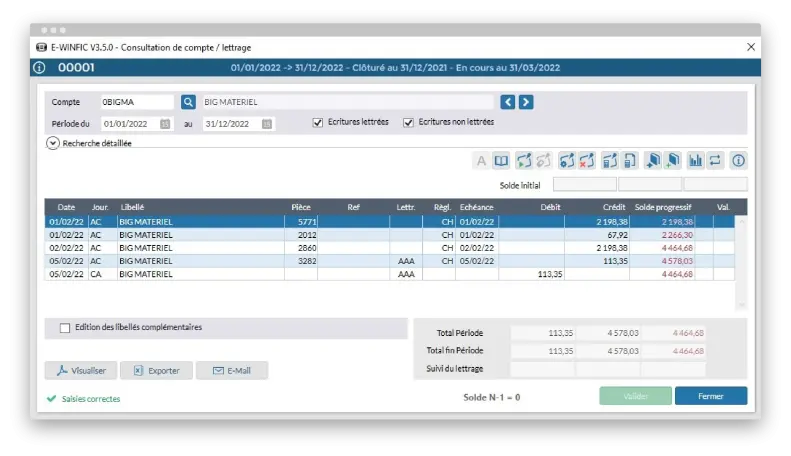Click the bar chart icon in toolbar
This screenshot has height=456, width=791.
point(696,160)
